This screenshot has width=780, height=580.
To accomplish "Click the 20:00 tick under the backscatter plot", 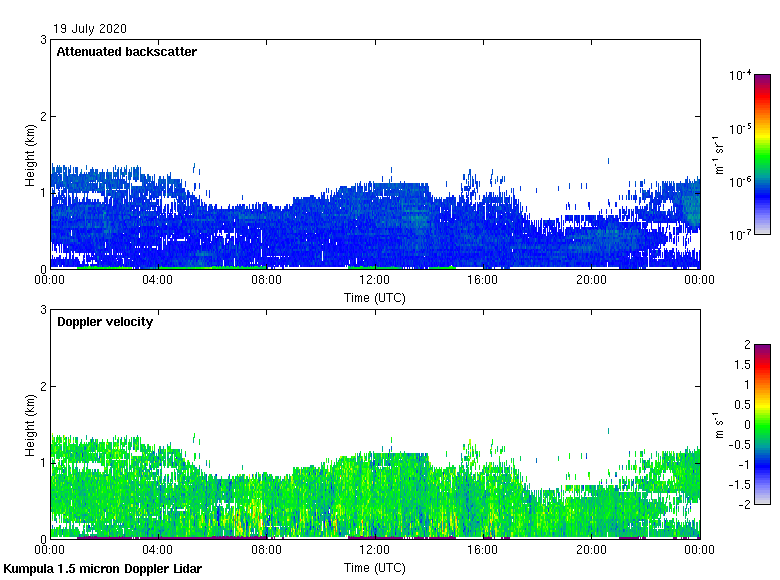I will pos(591,280).
